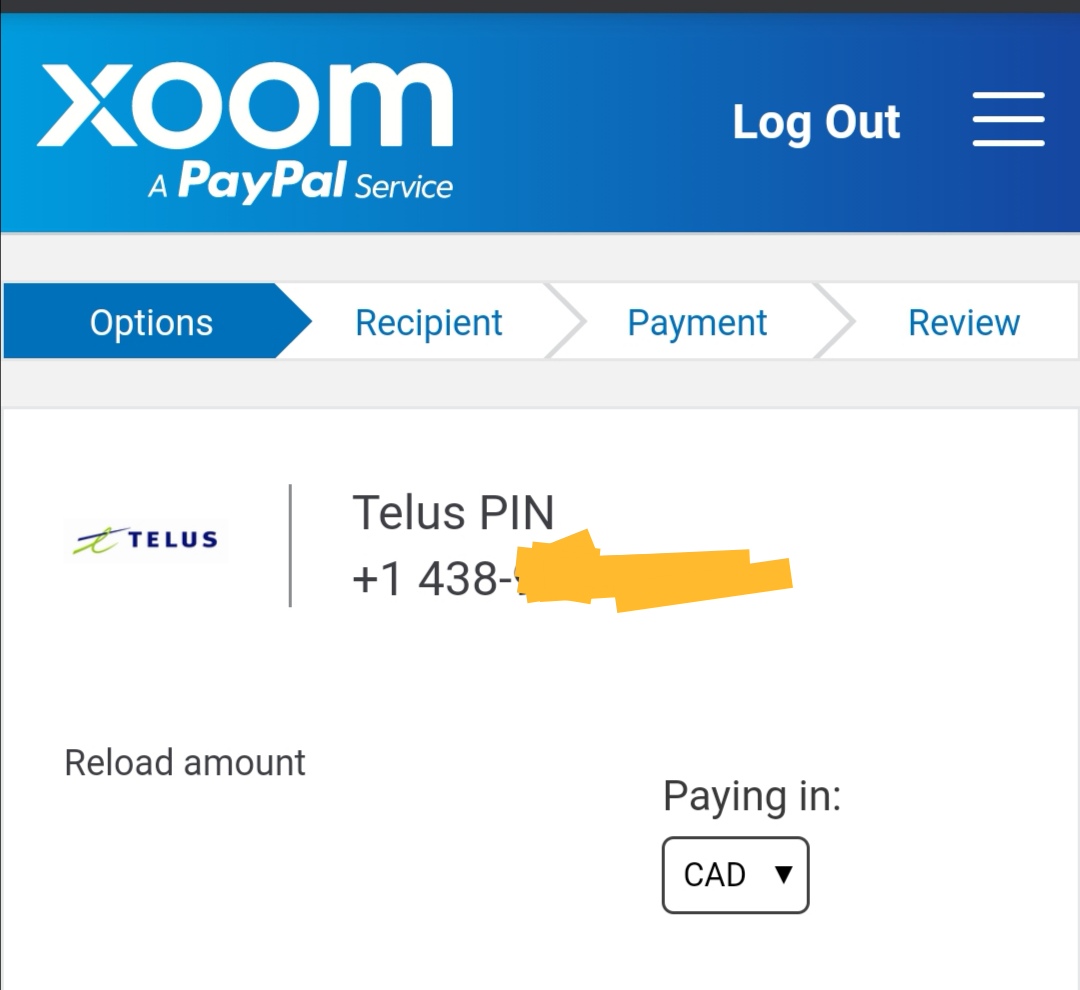1080x990 pixels.
Task: Click the vertical divider beside the Telus logo
Action: click(290, 545)
